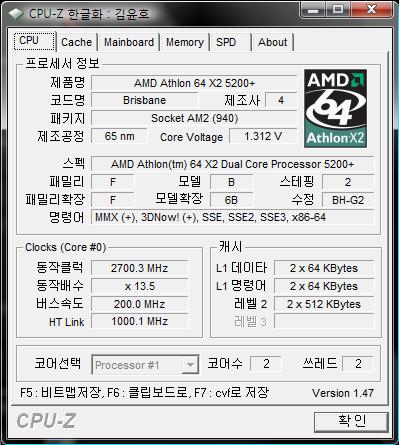Click the bus speed value 200.0 MHz
399x445 pixels.
tap(139, 304)
